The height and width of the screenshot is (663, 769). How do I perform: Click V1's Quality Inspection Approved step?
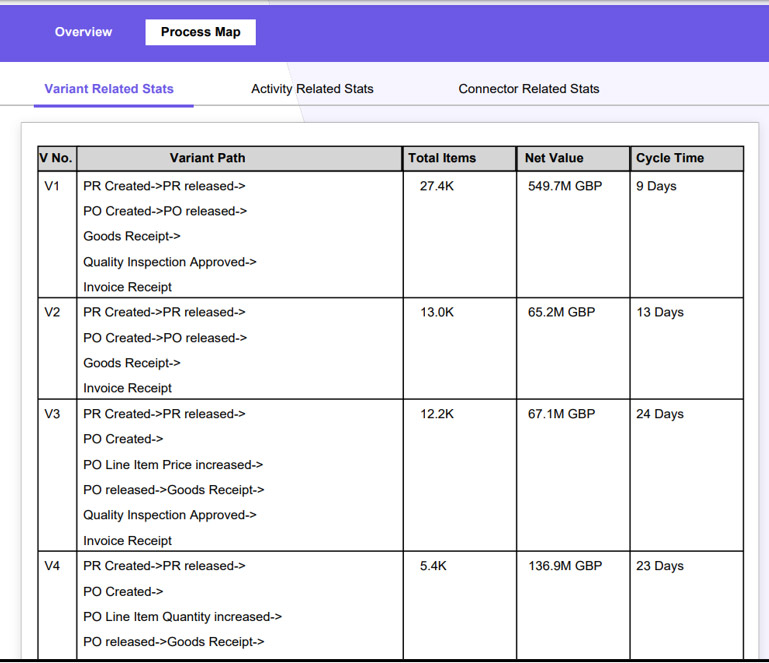(x=170, y=262)
